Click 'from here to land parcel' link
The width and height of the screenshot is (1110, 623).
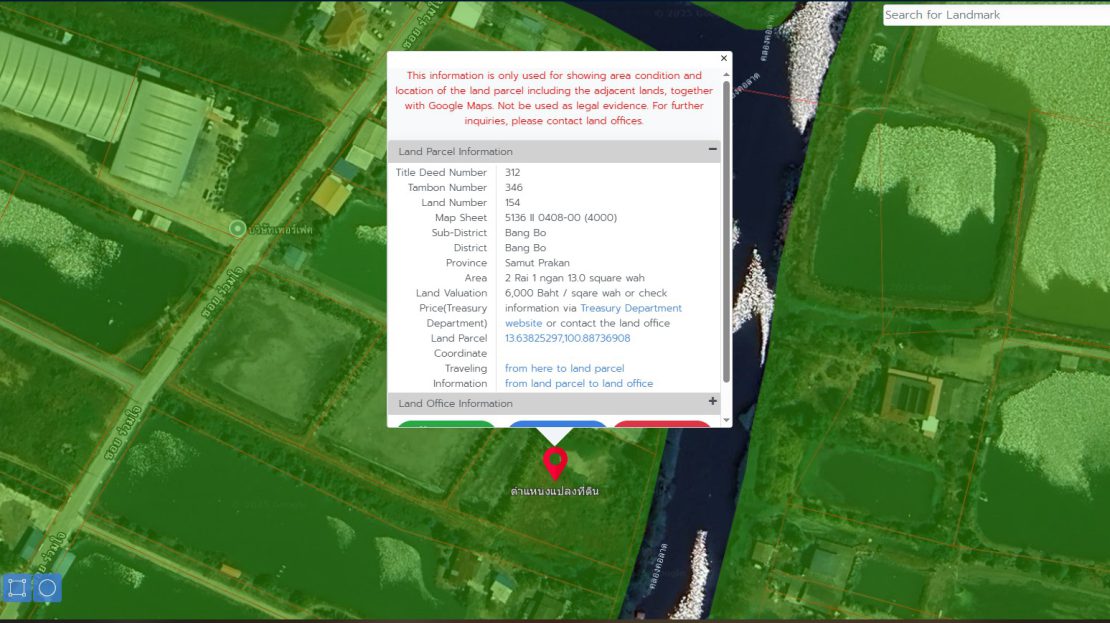coord(564,368)
